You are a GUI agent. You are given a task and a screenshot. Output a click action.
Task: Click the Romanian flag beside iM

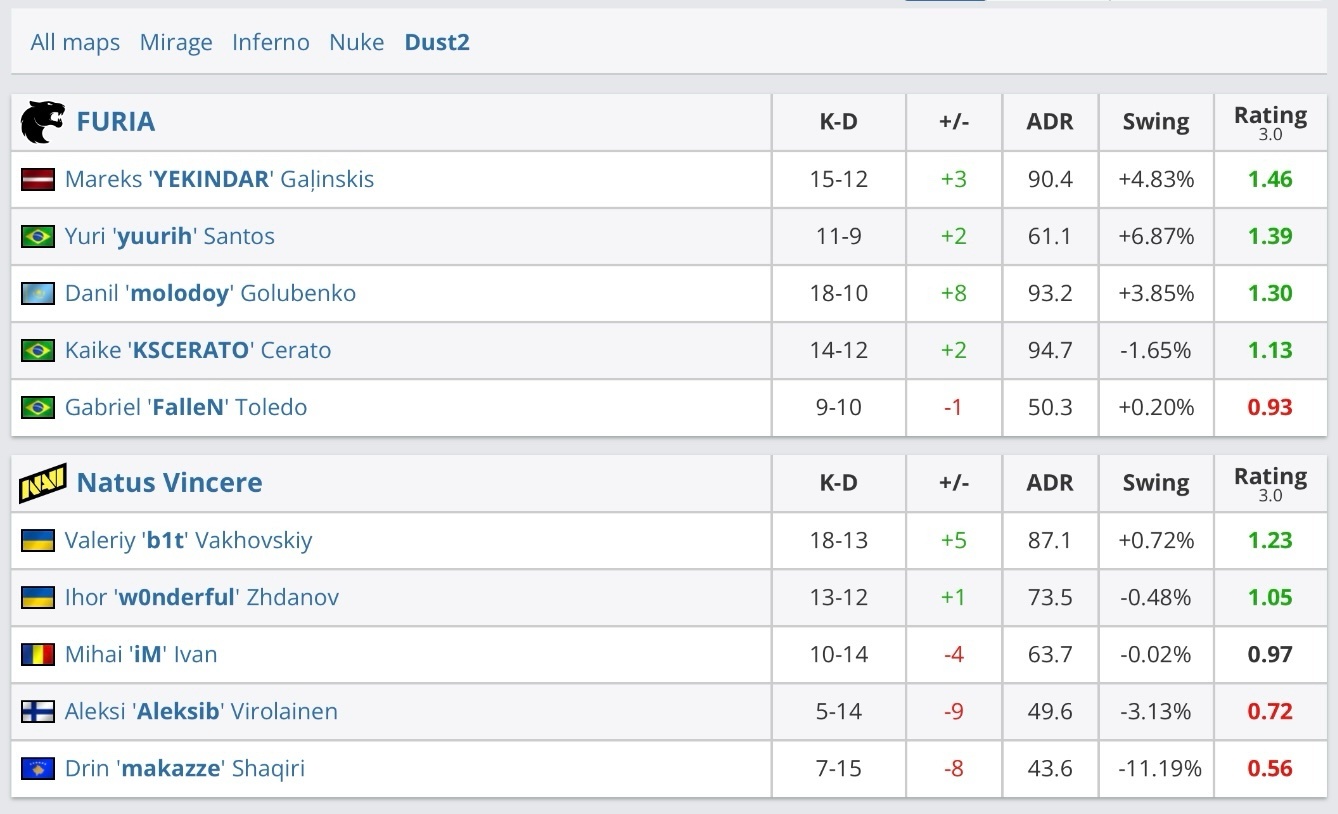pyautogui.click(x=38, y=655)
